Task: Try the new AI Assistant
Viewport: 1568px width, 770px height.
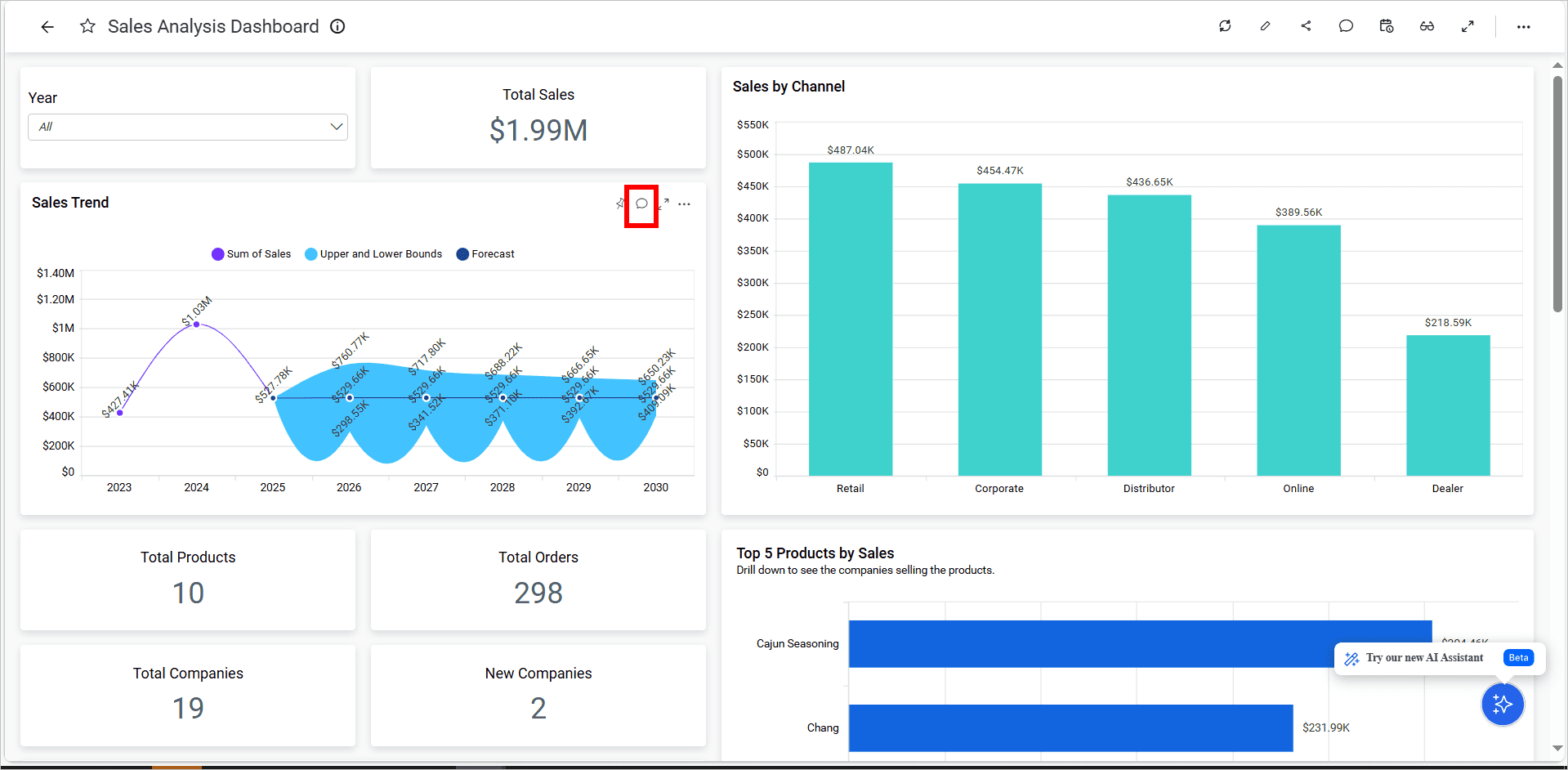Action: coord(1503,704)
